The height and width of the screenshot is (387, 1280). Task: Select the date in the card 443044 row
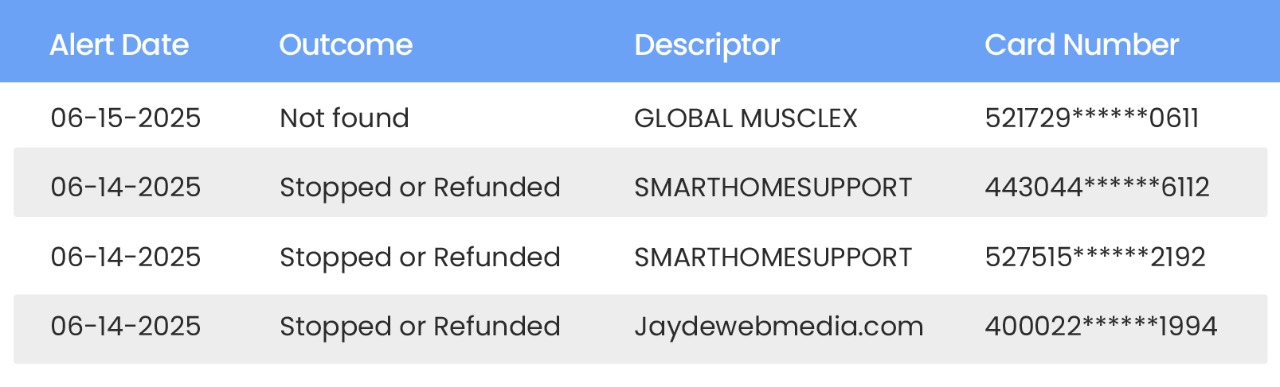point(125,187)
